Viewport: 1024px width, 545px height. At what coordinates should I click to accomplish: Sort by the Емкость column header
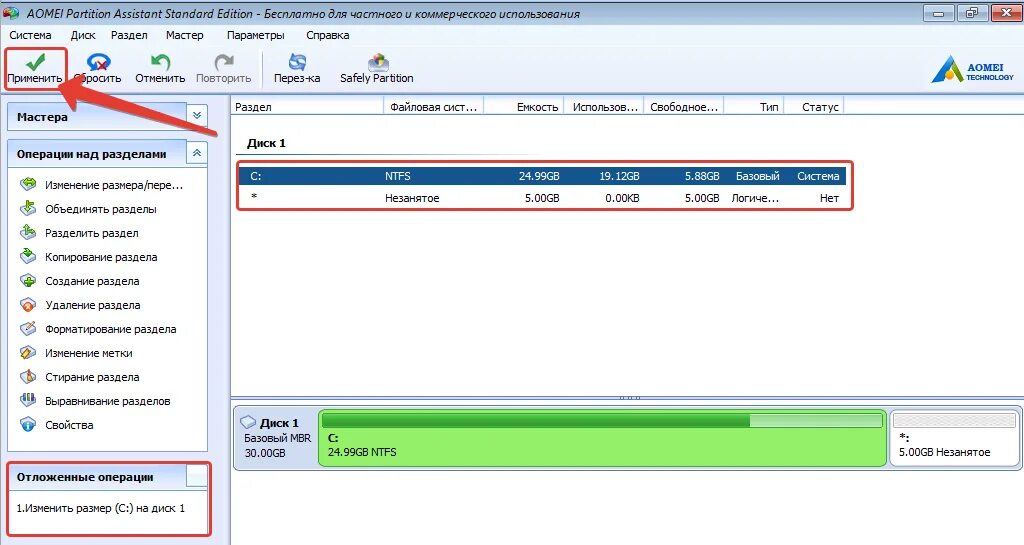pyautogui.click(x=524, y=107)
